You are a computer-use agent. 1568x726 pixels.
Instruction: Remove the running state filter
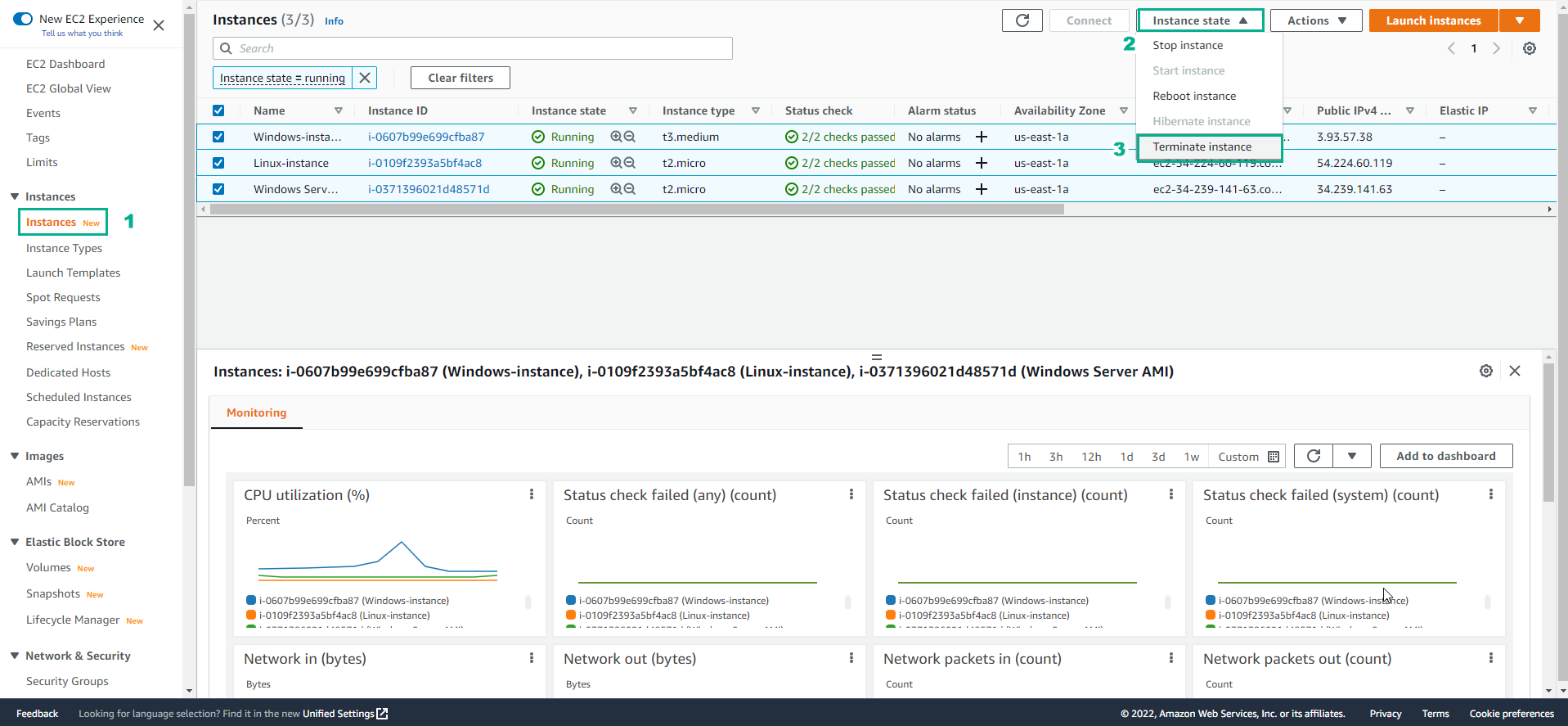365,78
